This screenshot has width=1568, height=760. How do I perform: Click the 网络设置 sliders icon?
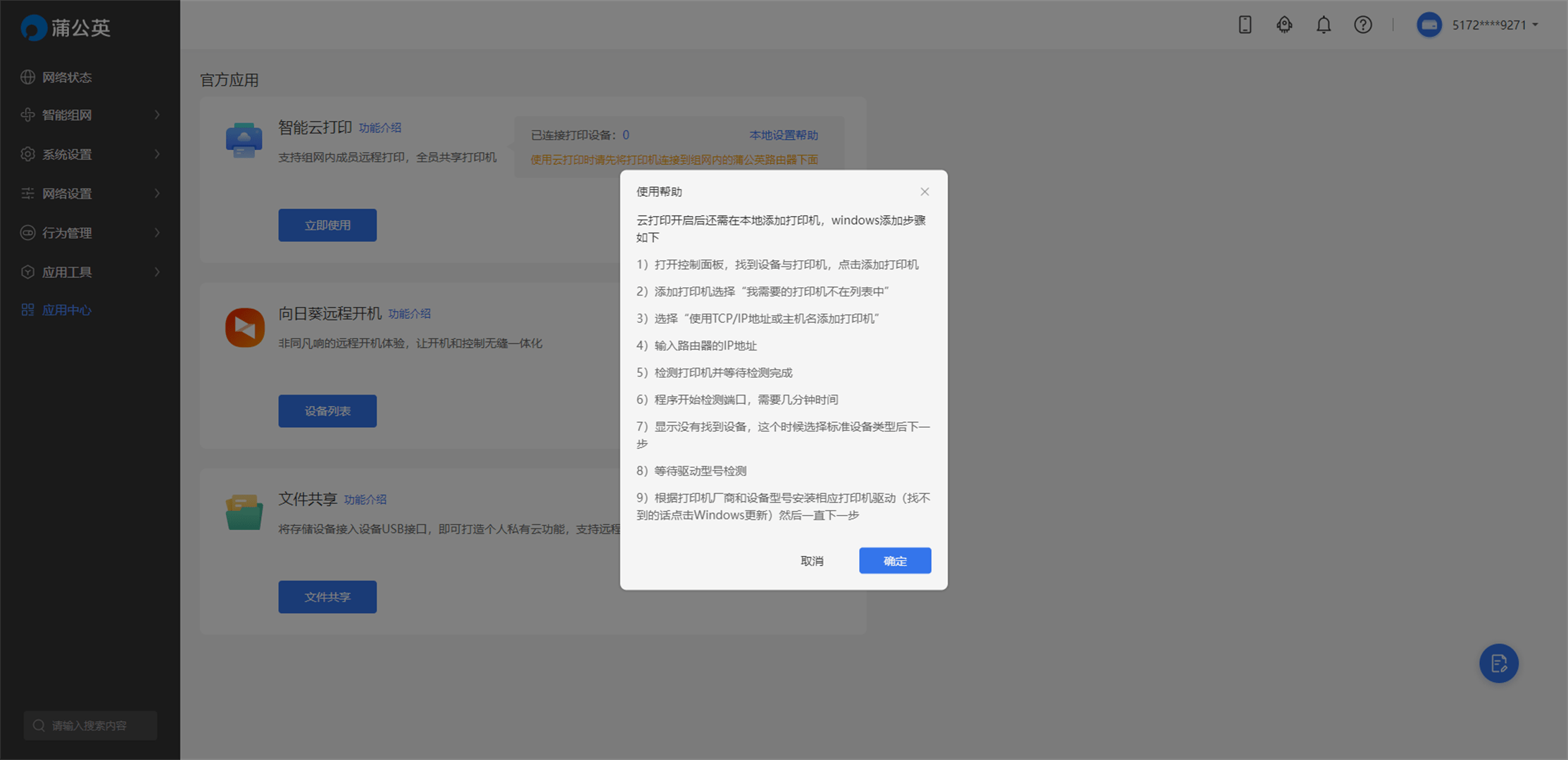pos(27,194)
